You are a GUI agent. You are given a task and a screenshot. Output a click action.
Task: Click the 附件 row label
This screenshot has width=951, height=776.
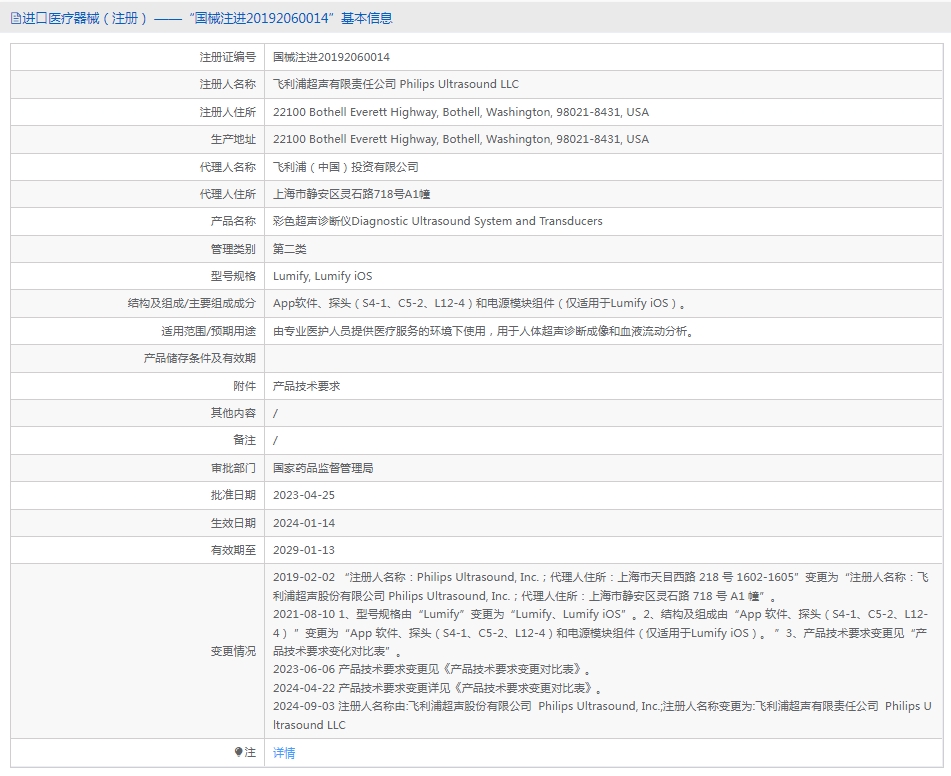pos(244,386)
